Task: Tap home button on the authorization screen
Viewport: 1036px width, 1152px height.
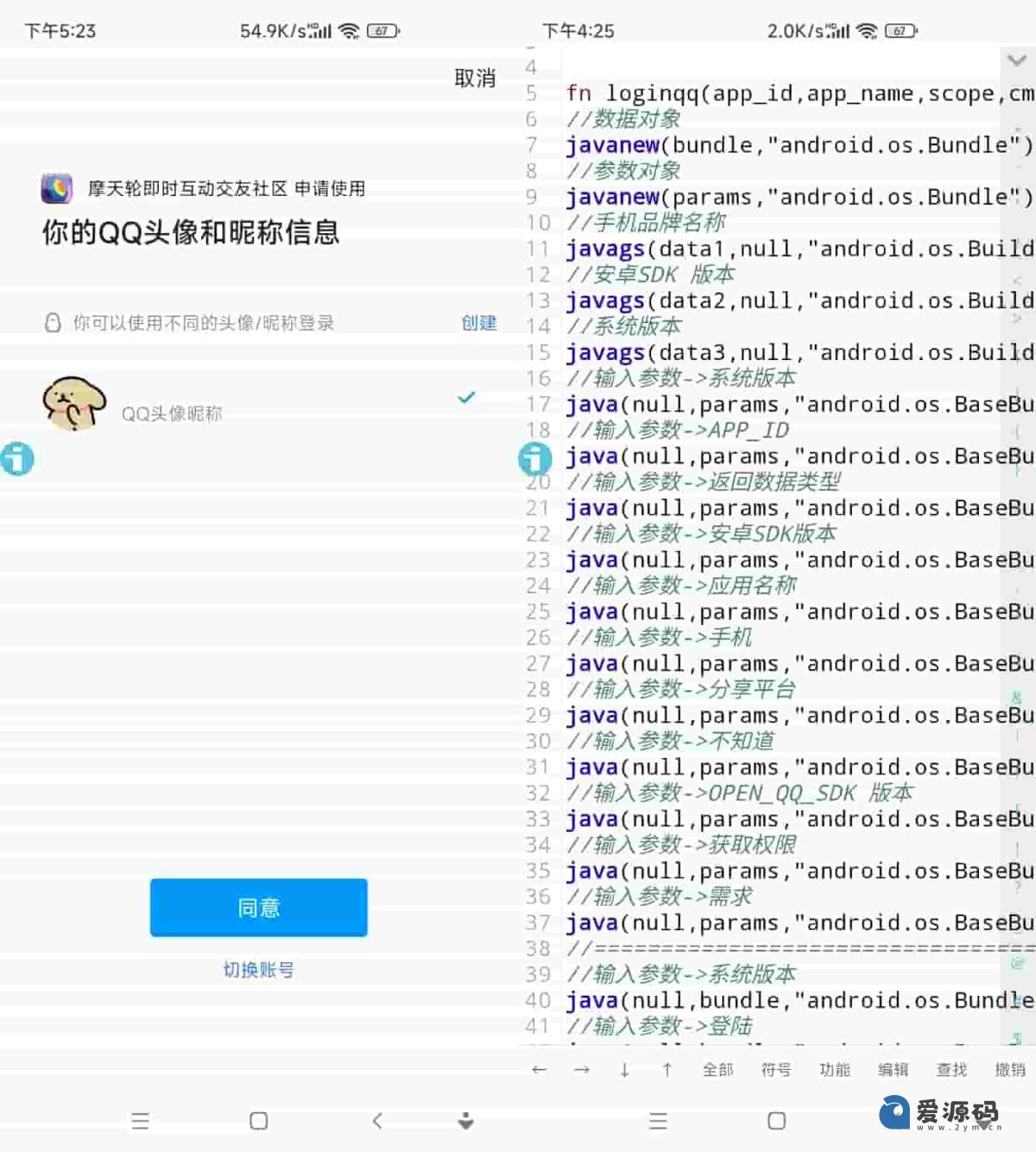Action: [x=258, y=1121]
